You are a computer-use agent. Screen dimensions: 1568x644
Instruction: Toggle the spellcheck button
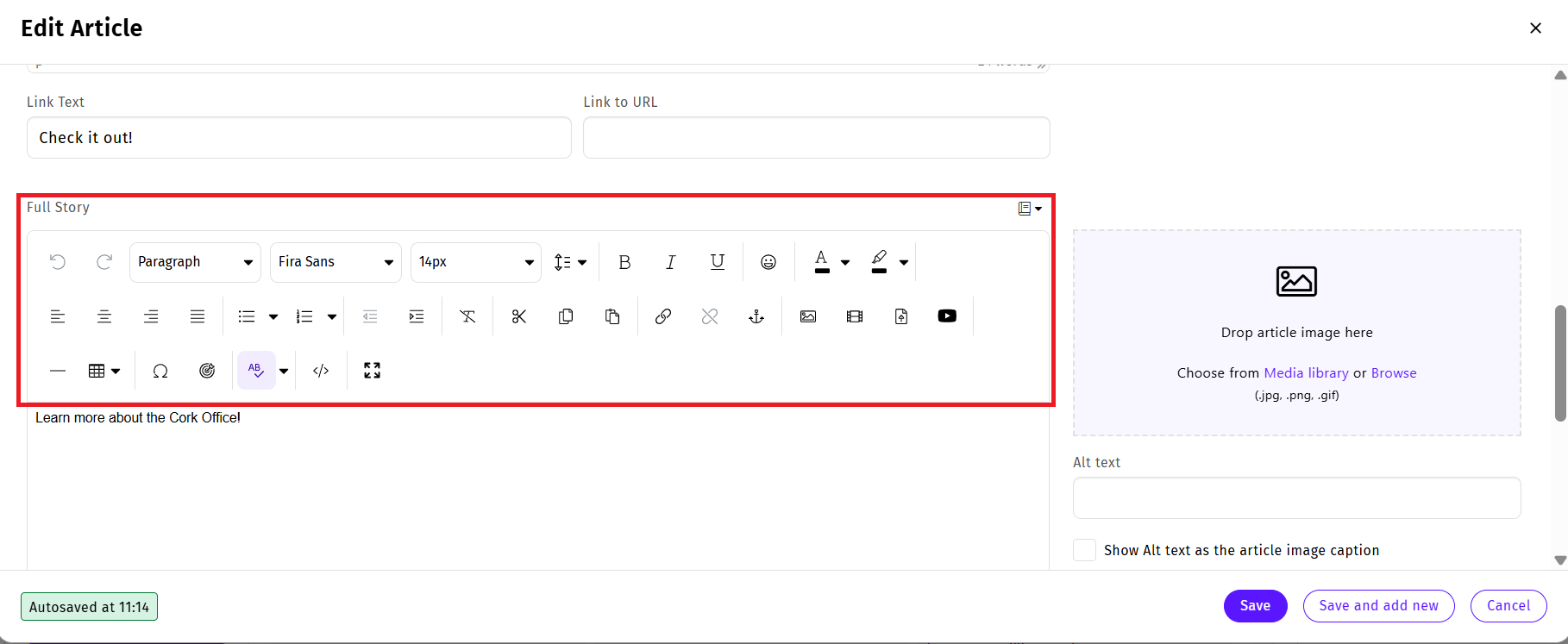(256, 371)
